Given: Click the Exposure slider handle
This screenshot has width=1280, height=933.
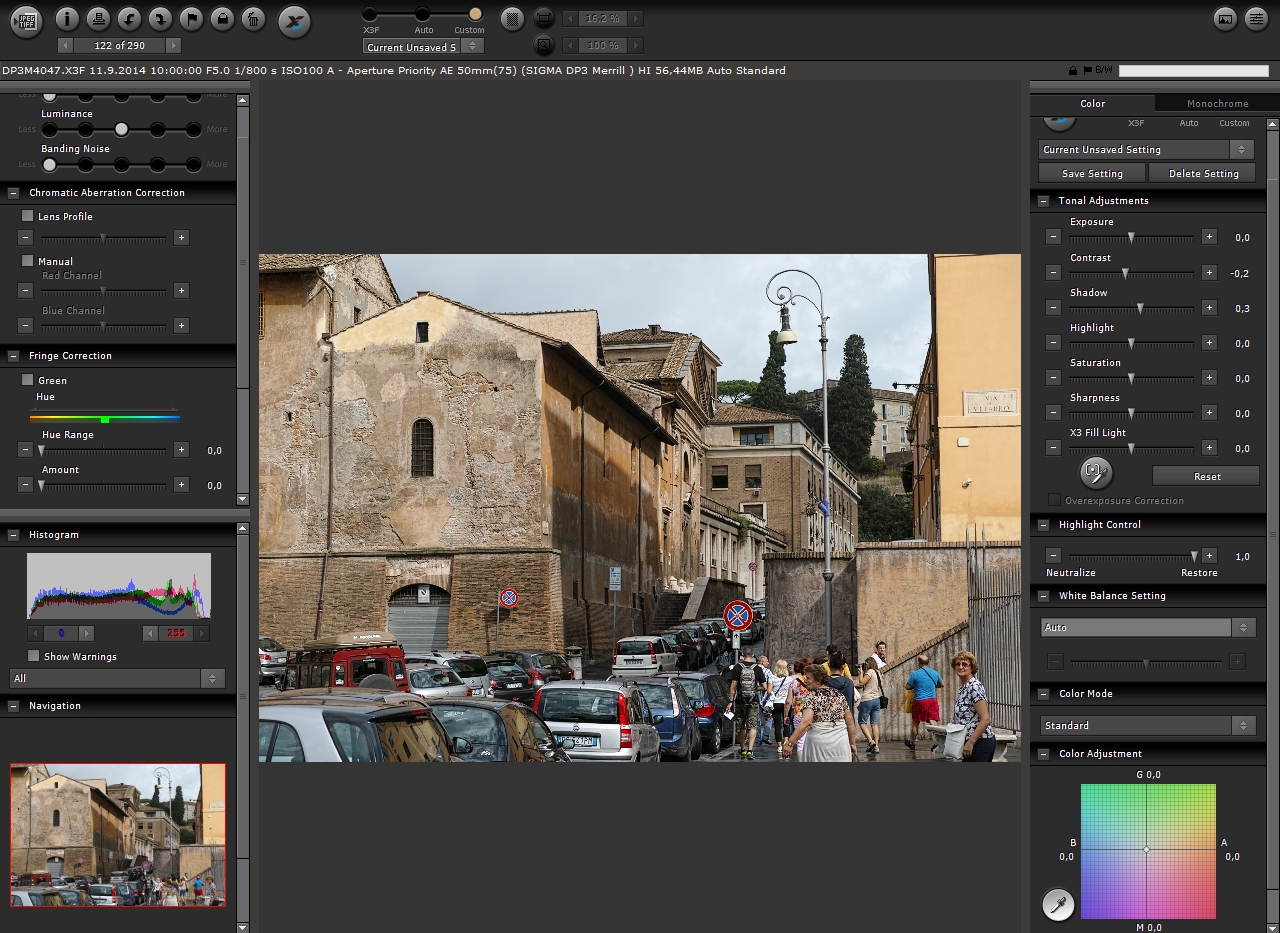Looking at the screenshot, I should (x=1131, y=238).
